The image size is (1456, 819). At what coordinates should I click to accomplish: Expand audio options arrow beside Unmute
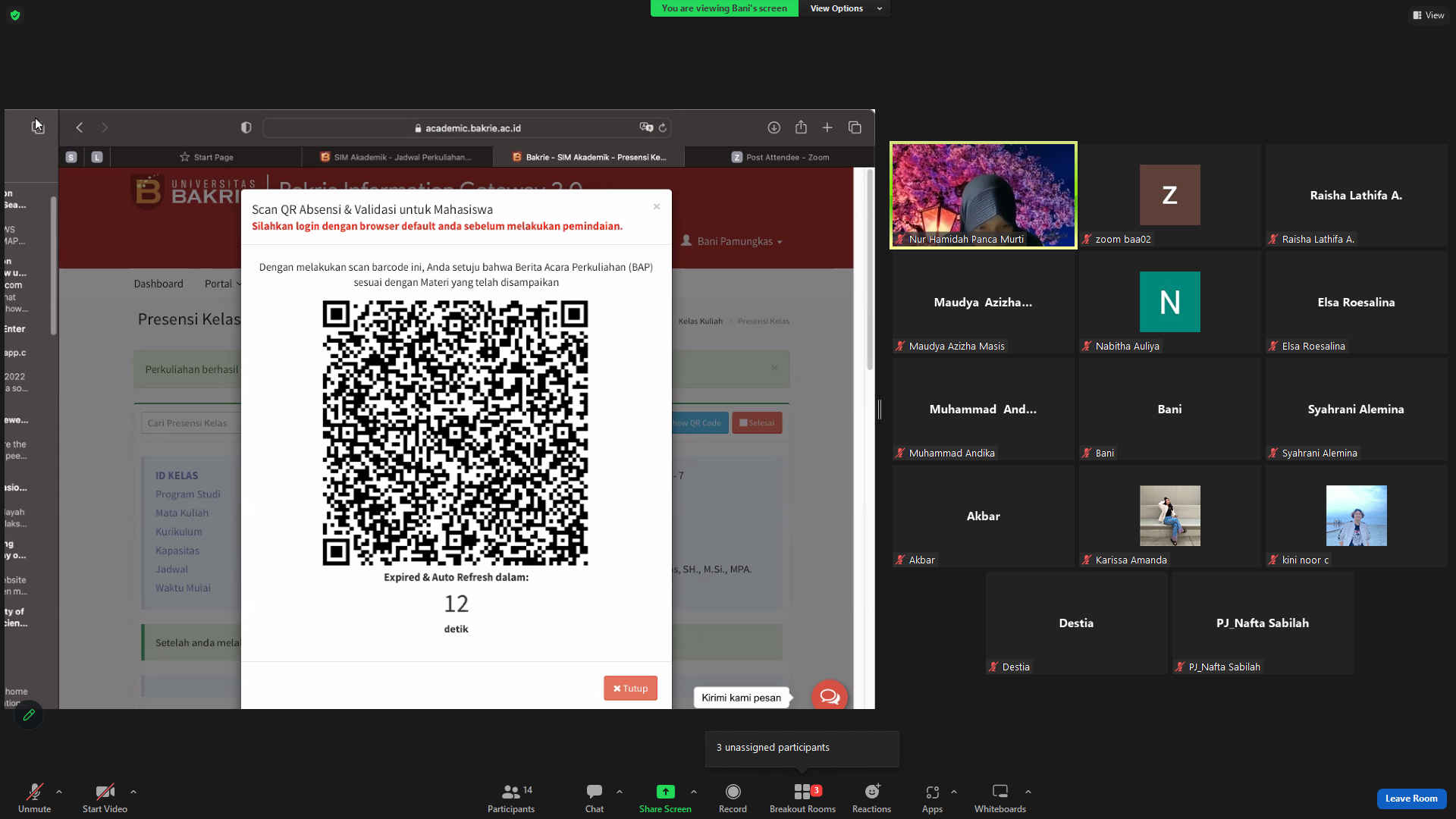coord(59,792)
